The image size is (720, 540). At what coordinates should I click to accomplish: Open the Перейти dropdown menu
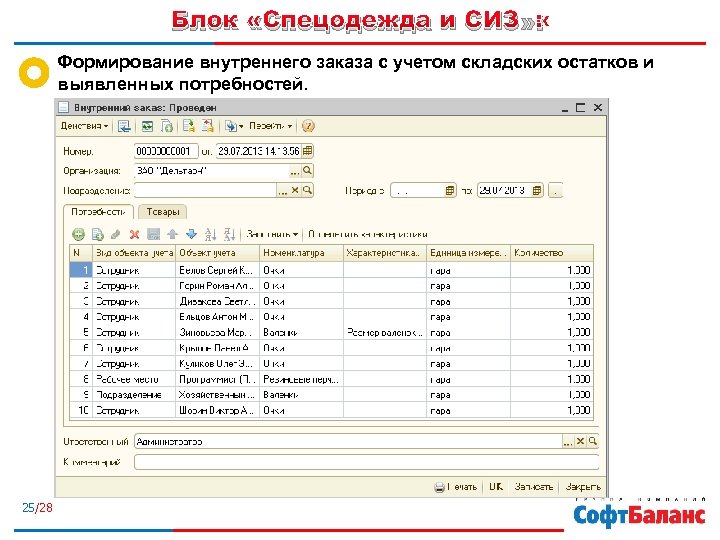pyautogui.click(x=270, y=126)
